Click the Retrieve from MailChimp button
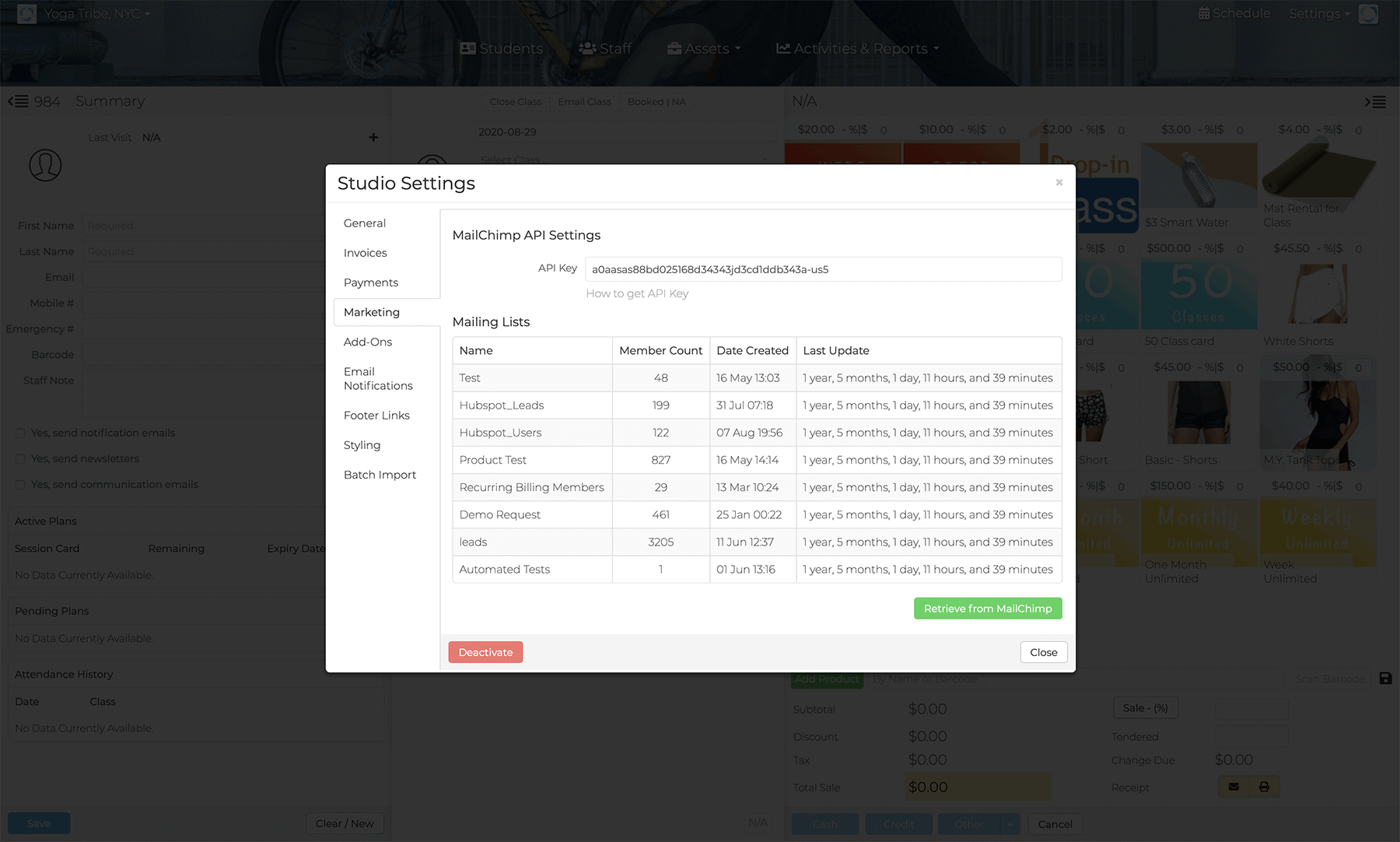The height and width of the screenshot is (842, 1400). [x=988, y=609]
